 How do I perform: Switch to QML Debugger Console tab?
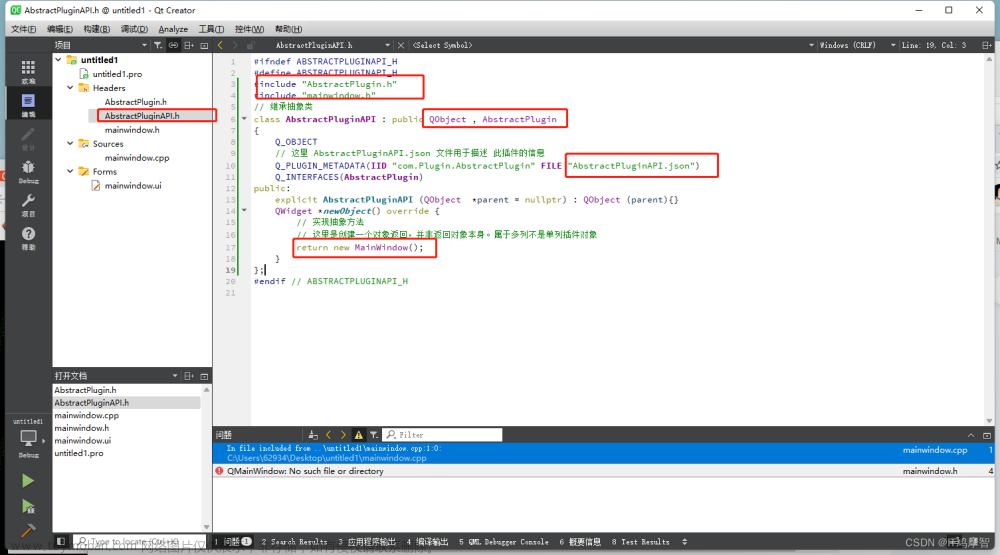pos(504,542)
